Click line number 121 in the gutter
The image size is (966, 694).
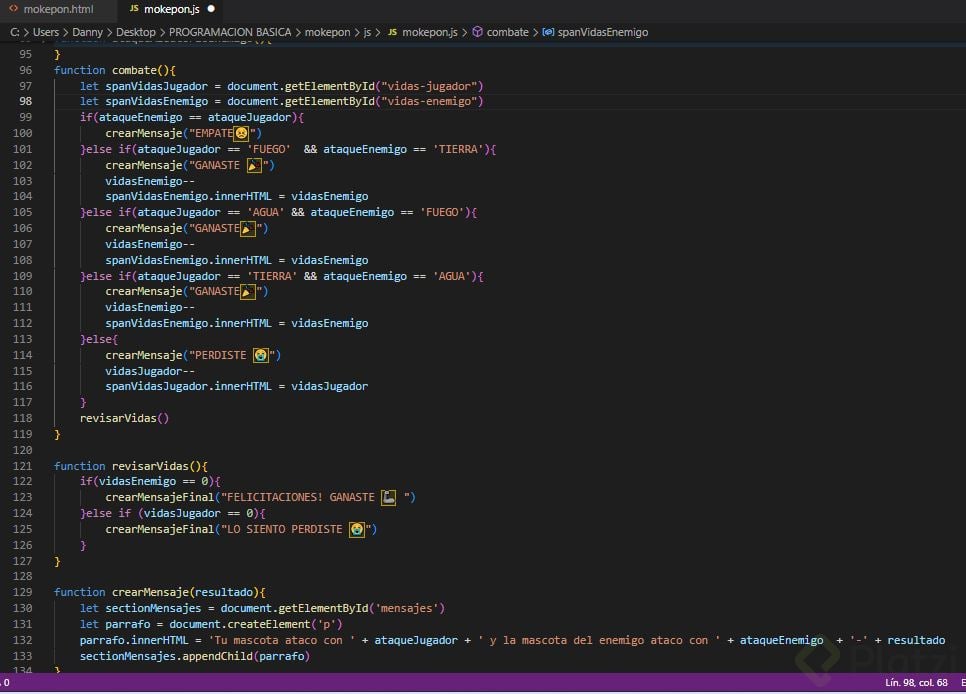click(x=23, y=466)
